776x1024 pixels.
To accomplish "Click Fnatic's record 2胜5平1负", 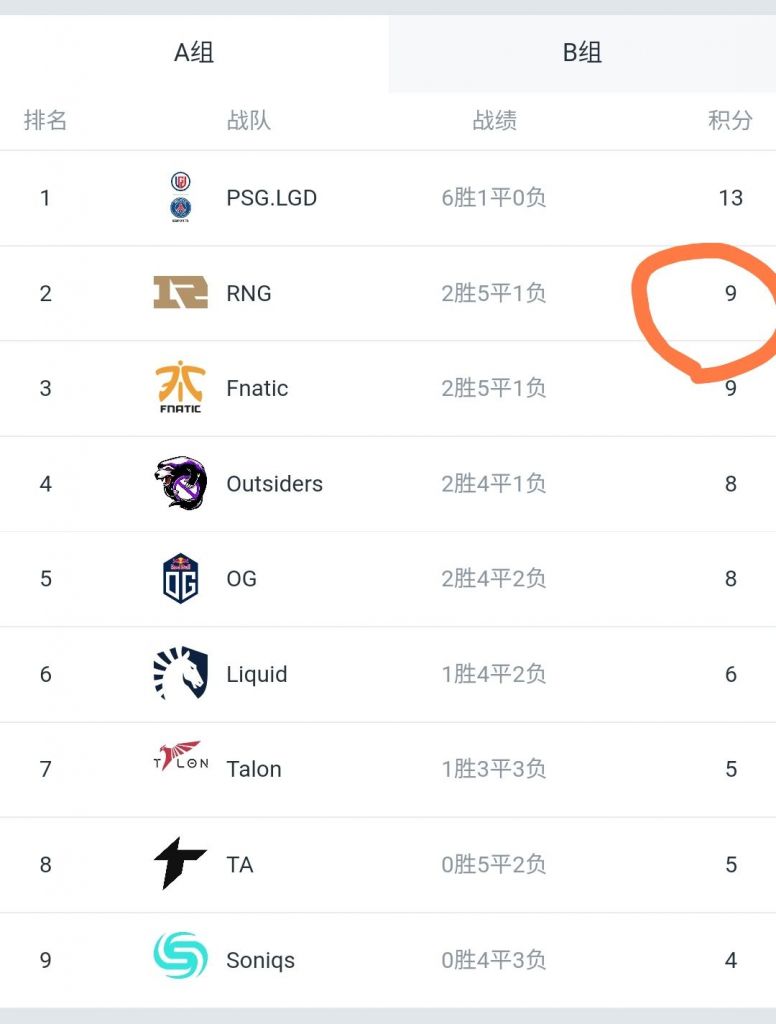I will [494, 389].
